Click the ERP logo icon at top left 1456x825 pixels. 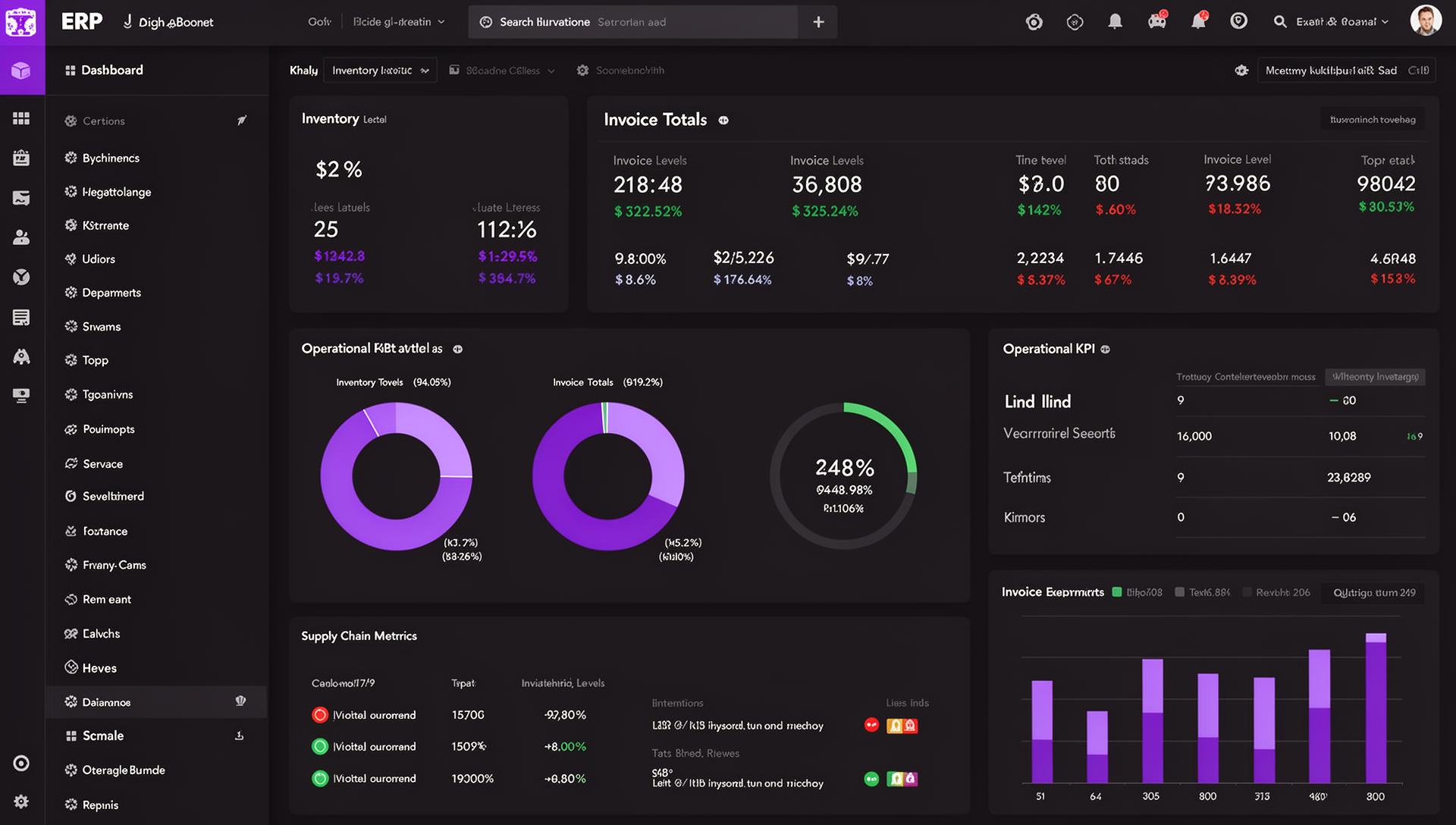pyautogui.click(x=20, y=22)
